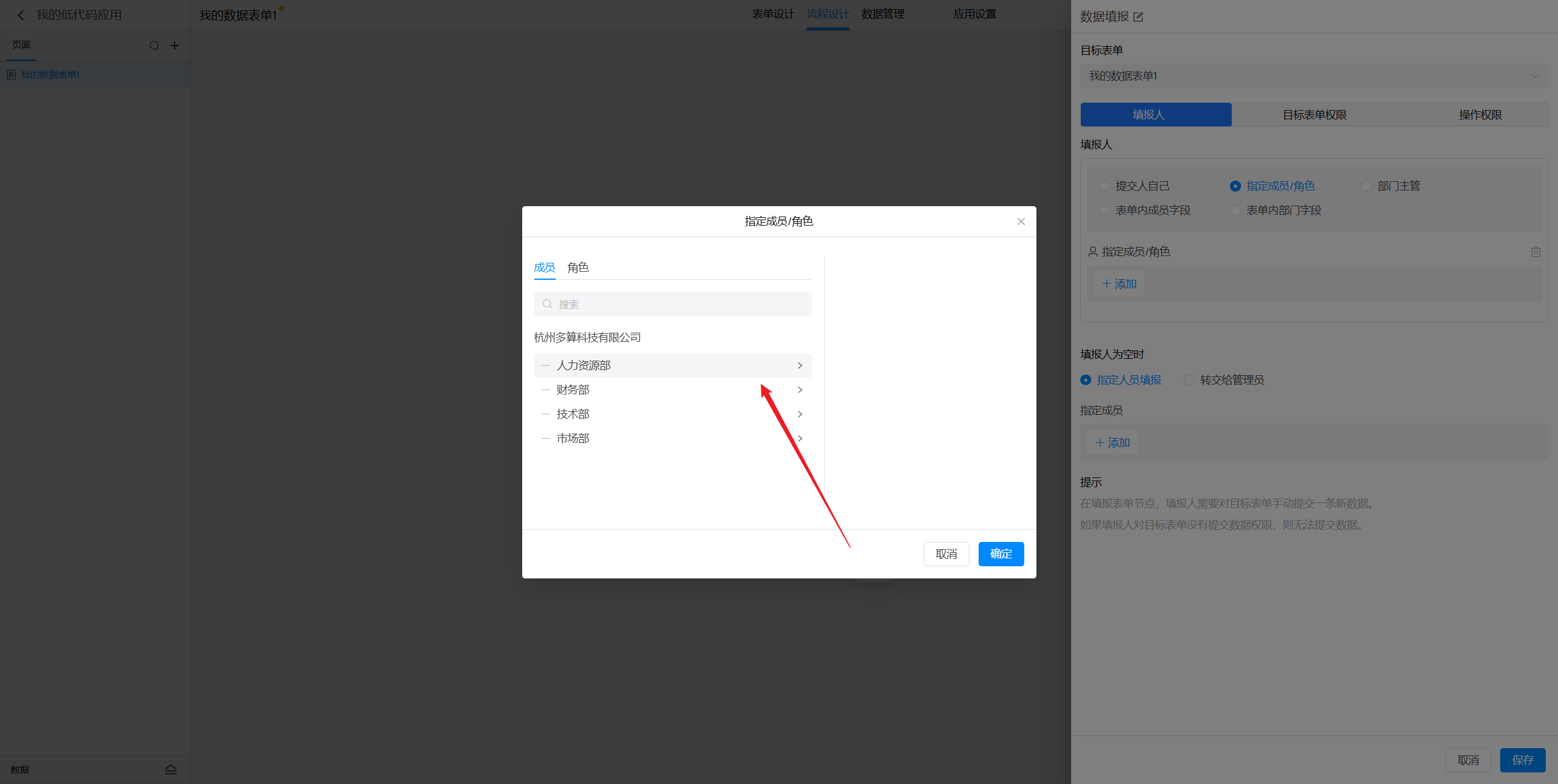This screenshot has width=1558, height=784.
Task: Click the form icon of 我的数据表单1
Action: pyautogui.click(x=11, y=75)
